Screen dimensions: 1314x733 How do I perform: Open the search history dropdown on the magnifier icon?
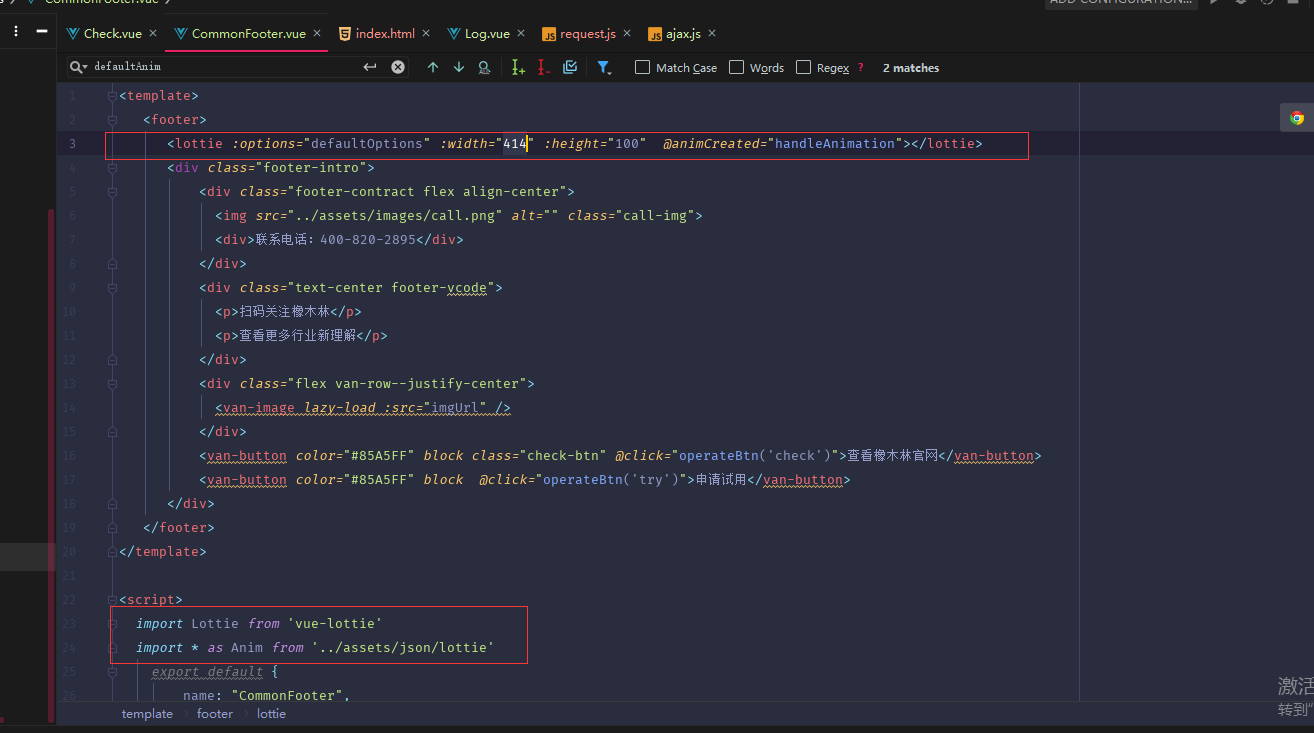pos(79,67)
